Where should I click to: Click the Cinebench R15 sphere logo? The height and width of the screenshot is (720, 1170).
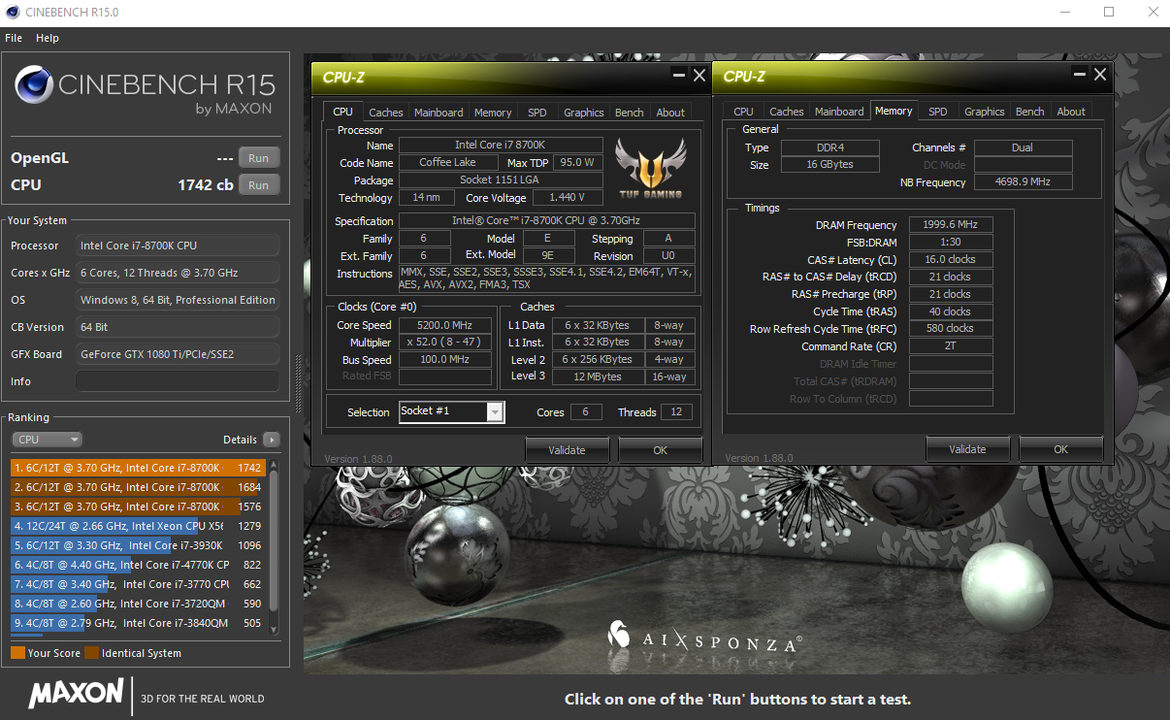click(x=34, y=84)
